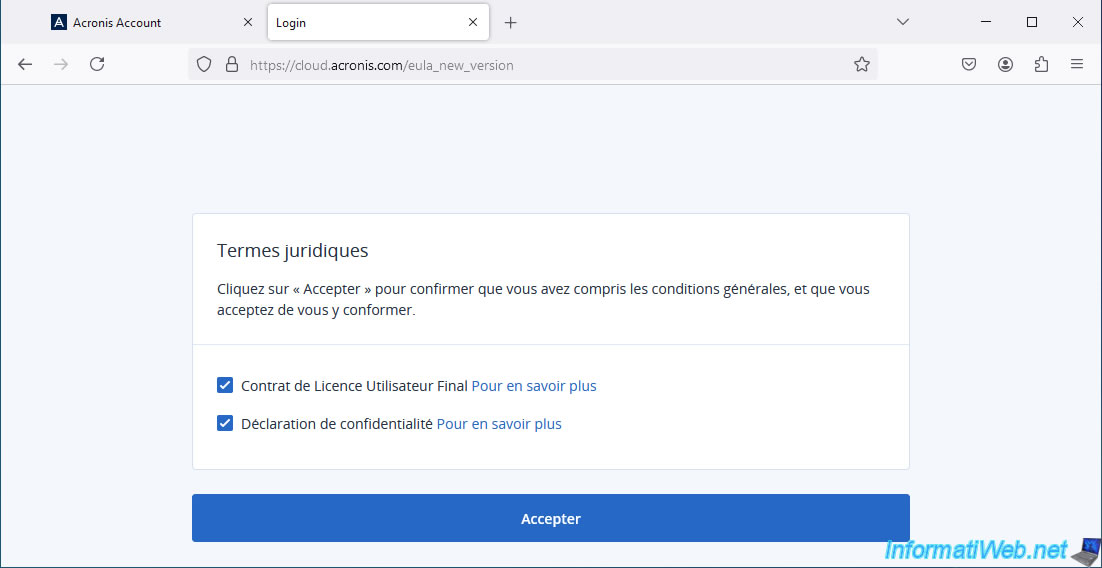Image resolution: width=1102 pixels, height=568 pixels.
Task: Click the URL address bar
Action: (x=540, y=65)
